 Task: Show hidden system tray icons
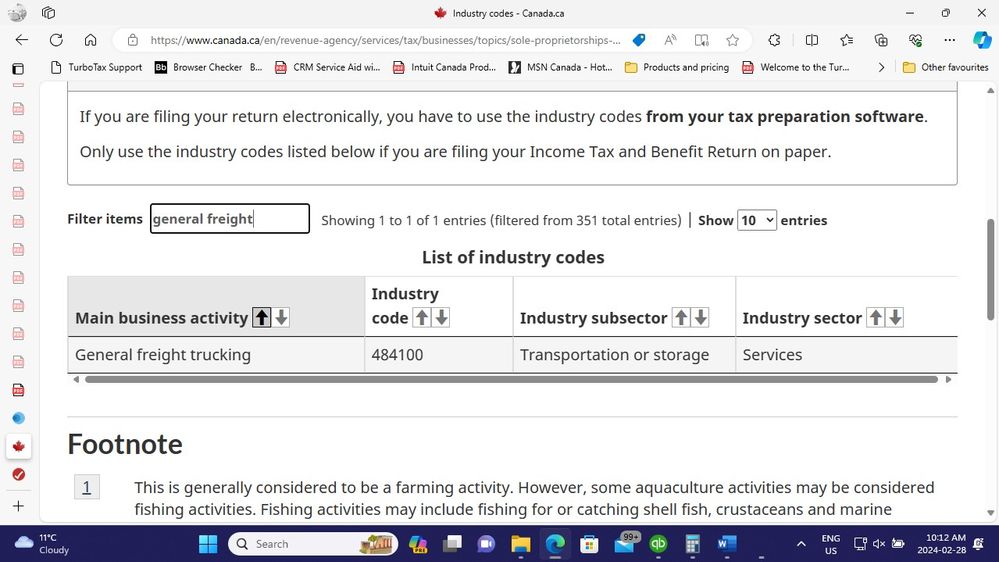800,544
